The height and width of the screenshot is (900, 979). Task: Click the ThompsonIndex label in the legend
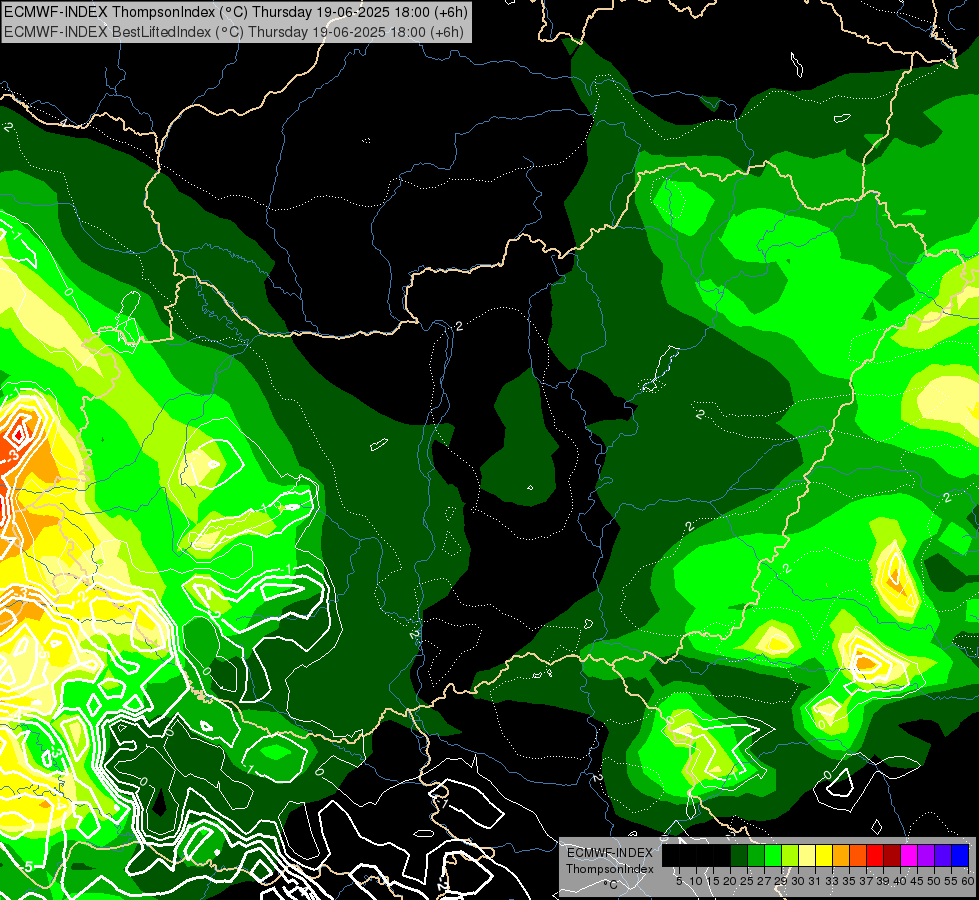(x=609, y=869)
